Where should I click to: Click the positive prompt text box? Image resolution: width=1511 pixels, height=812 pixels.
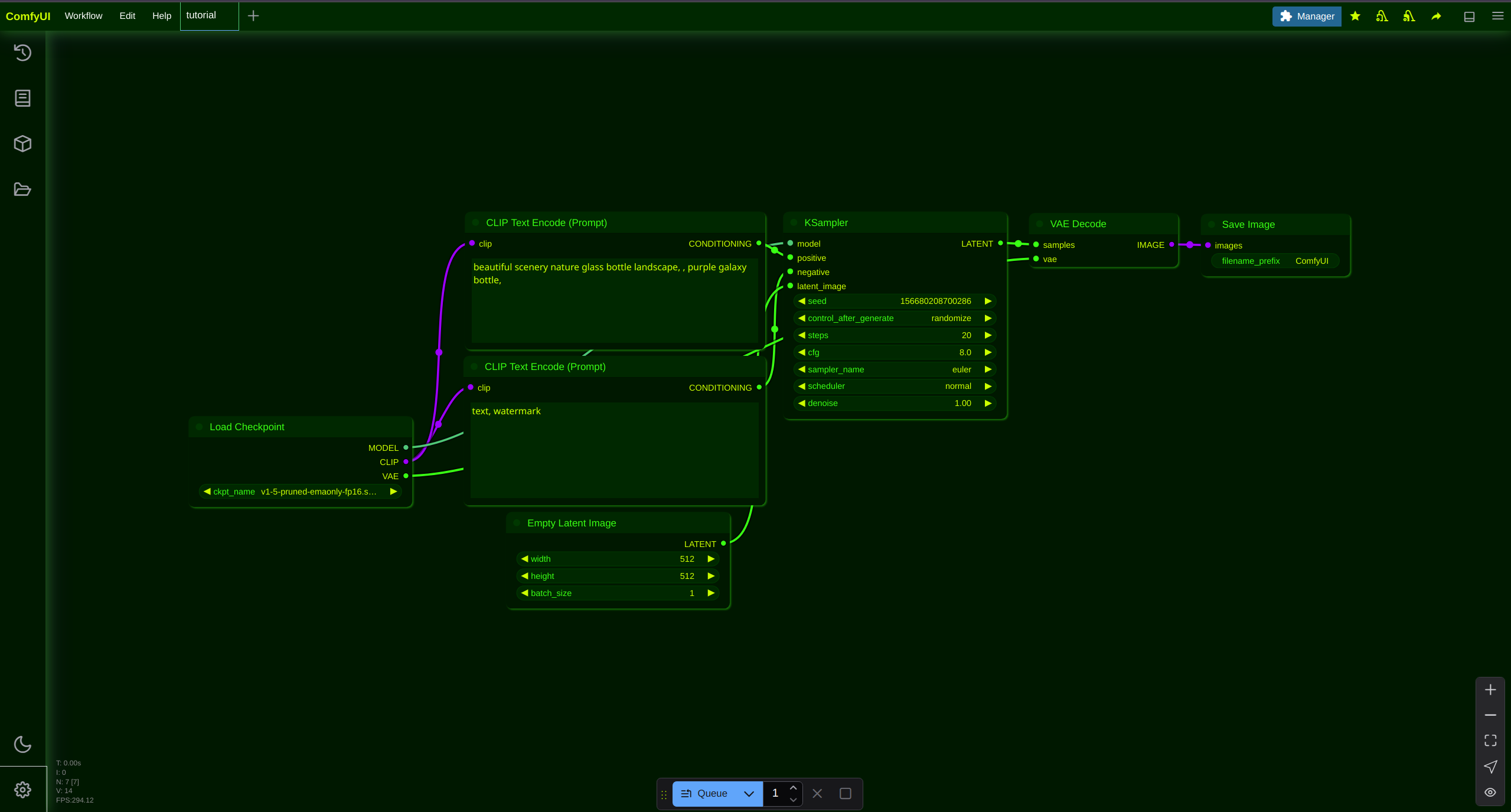(x=614, y=300)
